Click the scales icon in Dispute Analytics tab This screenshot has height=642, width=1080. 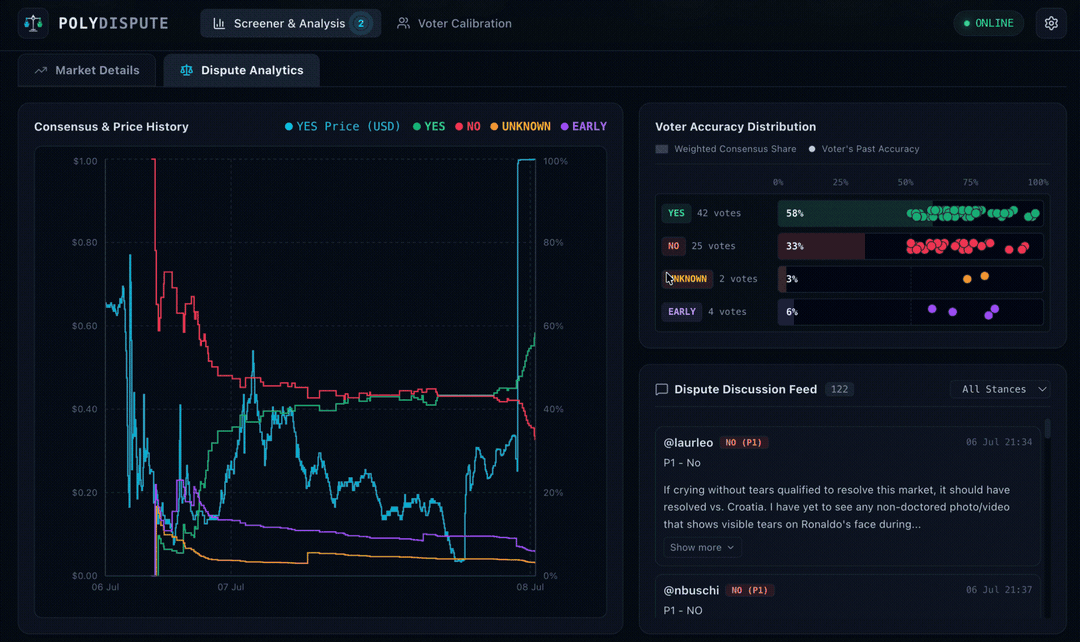pyautogui.click(x=186, y=70)
